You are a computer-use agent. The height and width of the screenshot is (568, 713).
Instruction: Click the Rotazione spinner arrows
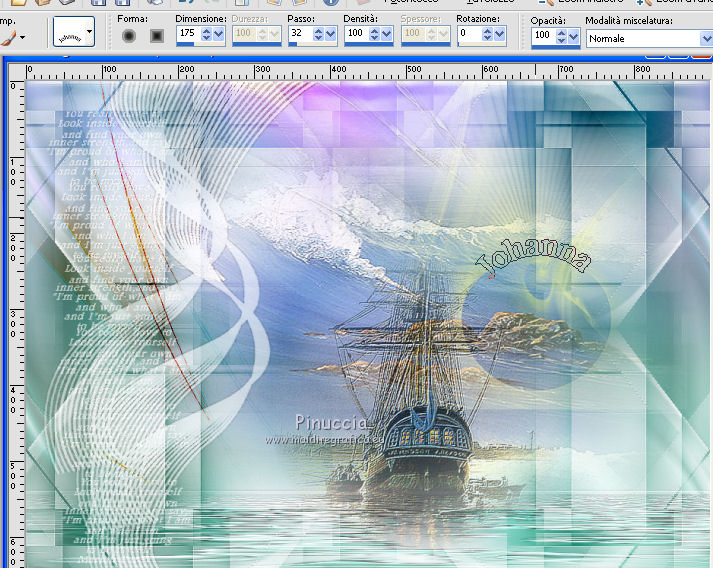pyautogui.click(x=487, y=34)
